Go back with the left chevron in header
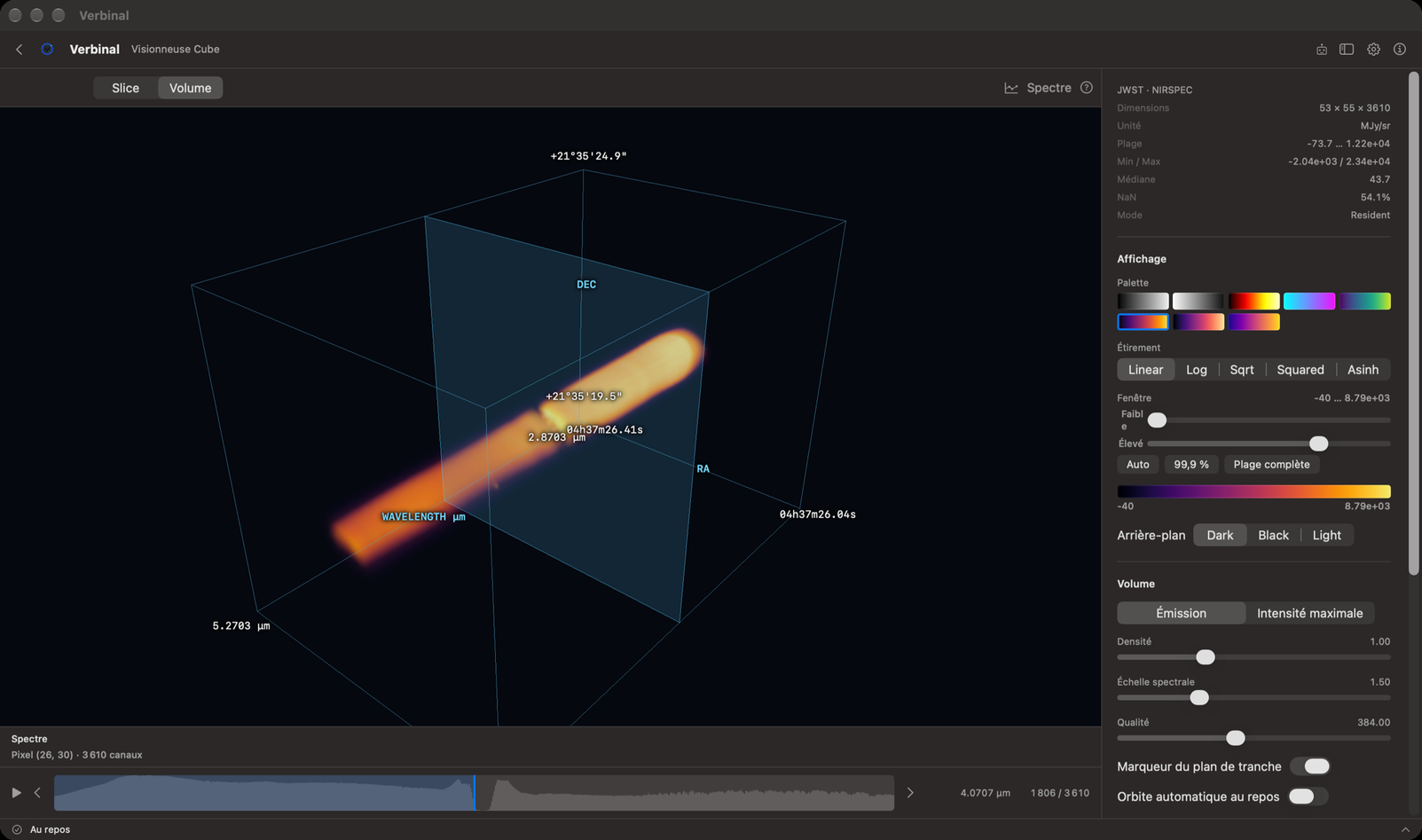The height and width of the screenshot is (840, 1422). coord(20,50)
